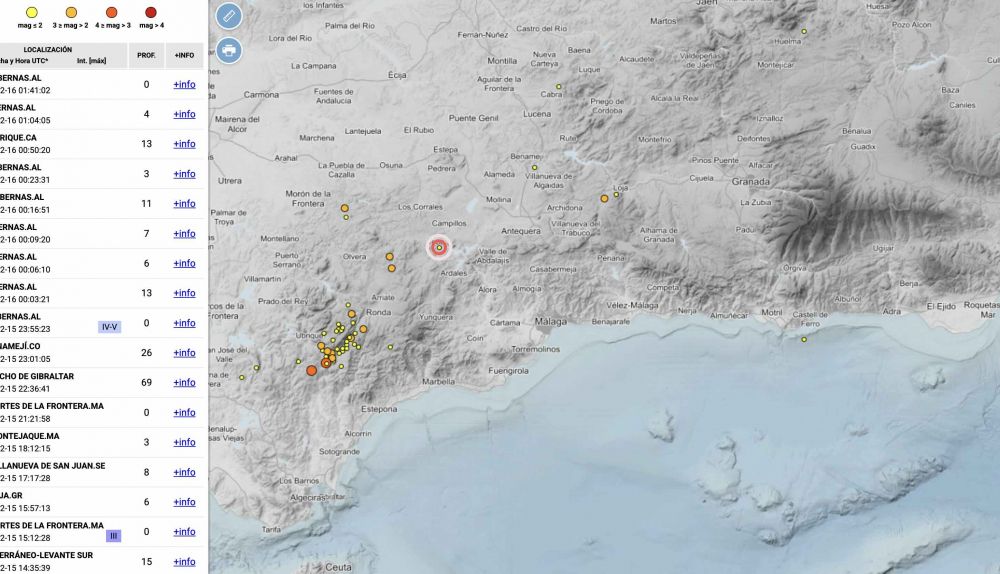The height and width of the screenshot is (574, 1000).
Task: Open +info for the 01:41:02 event
Action: click(x=184, y=85)
